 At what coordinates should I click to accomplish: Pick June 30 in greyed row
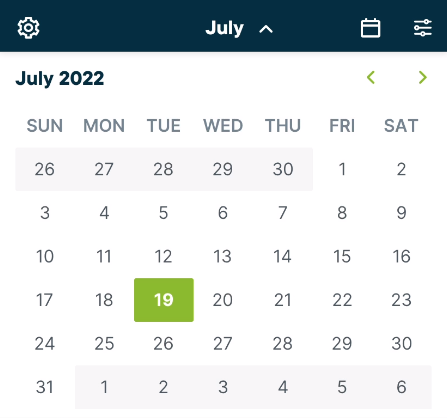coord(283,169)
